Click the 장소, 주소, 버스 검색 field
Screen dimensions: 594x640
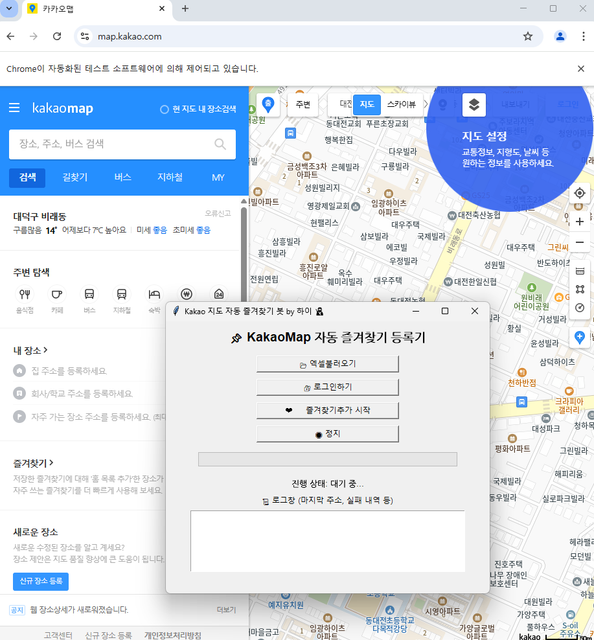coord(122,144)
